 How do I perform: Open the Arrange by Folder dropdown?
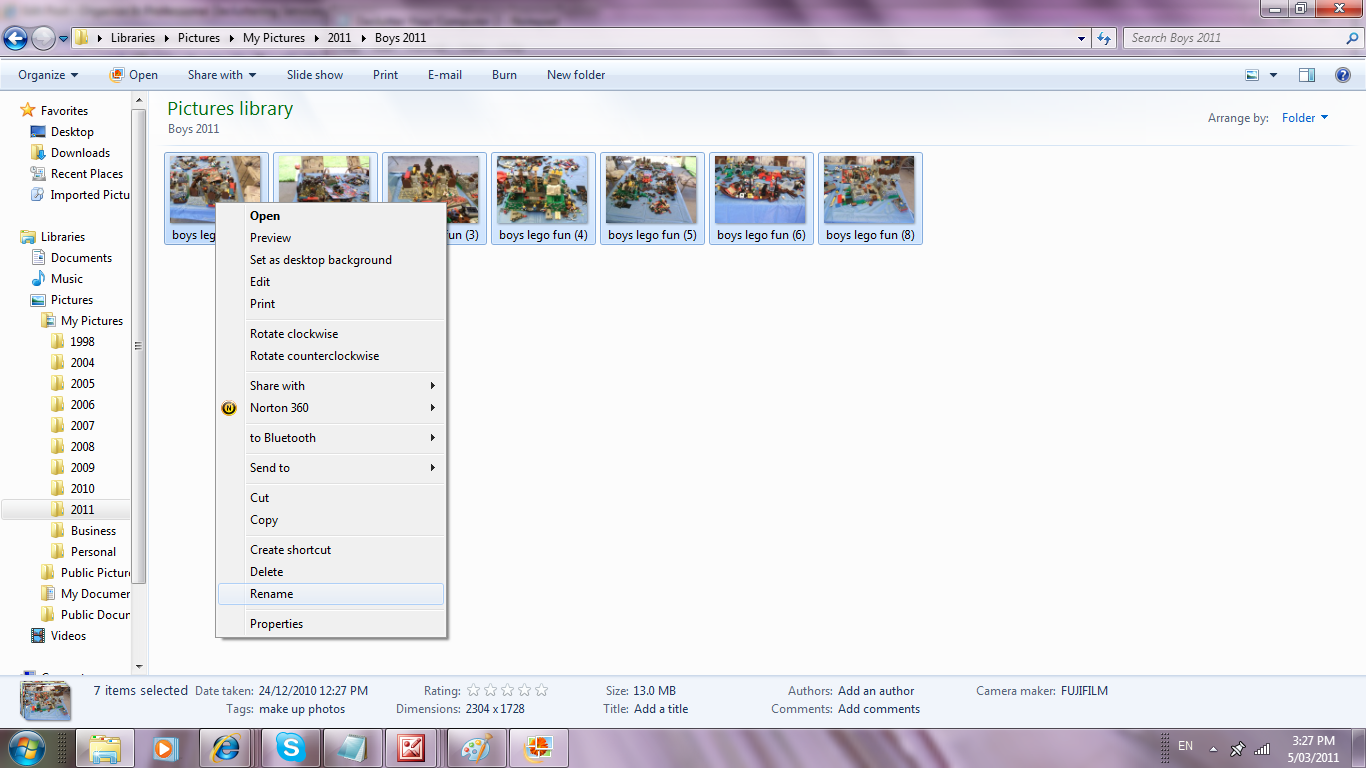coord(1305,118)
